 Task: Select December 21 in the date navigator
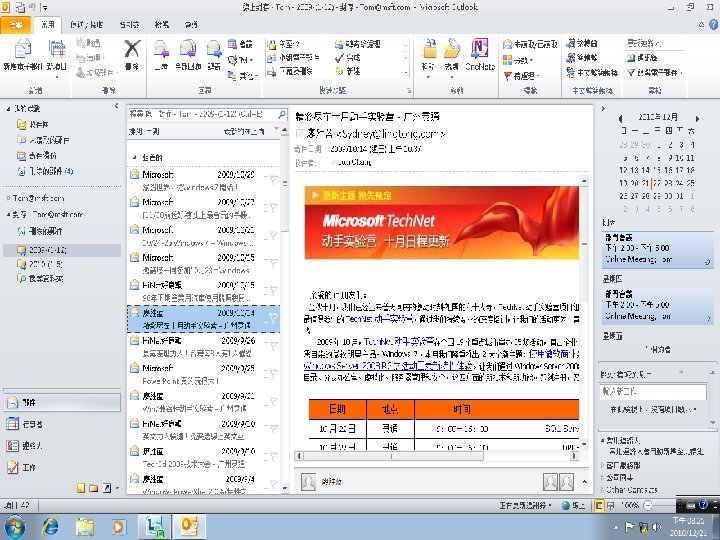point(646,183)
